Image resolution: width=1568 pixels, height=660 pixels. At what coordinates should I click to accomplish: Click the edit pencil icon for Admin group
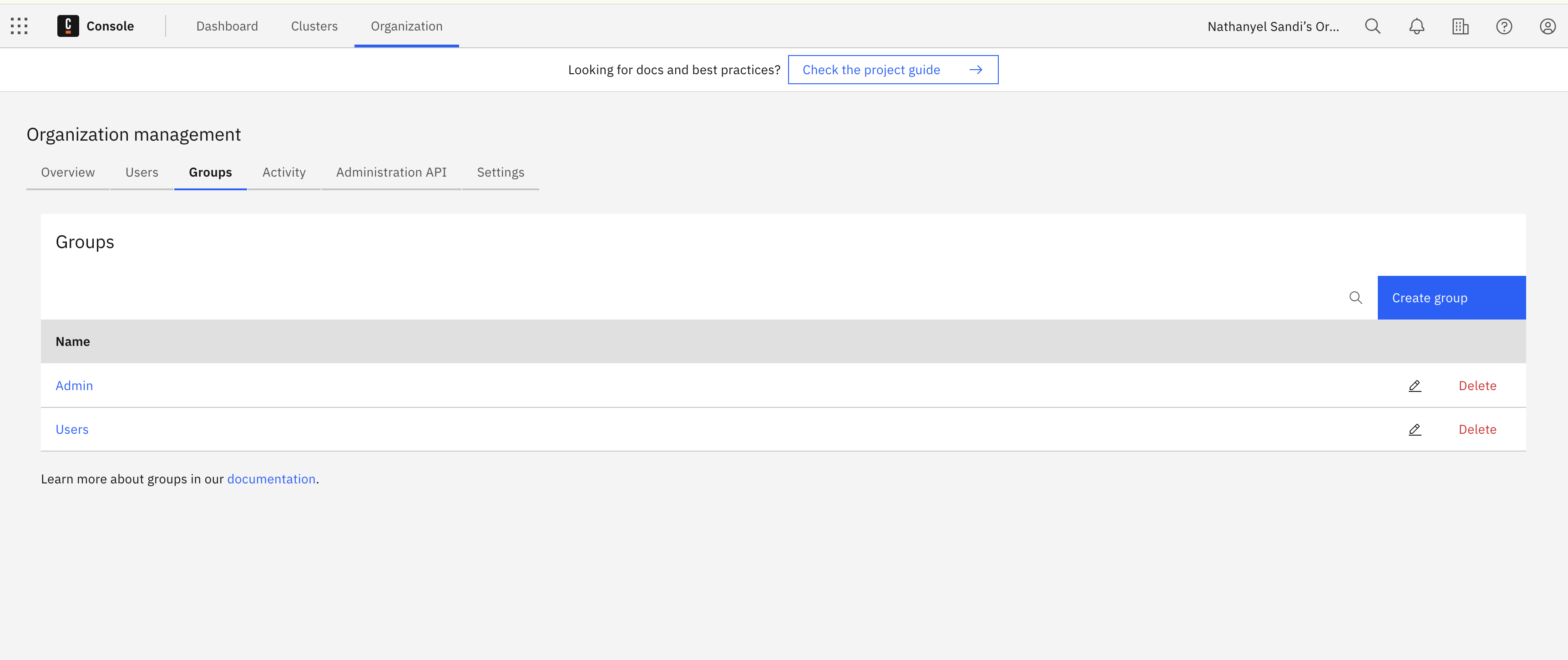click(x=1414, y=385)
